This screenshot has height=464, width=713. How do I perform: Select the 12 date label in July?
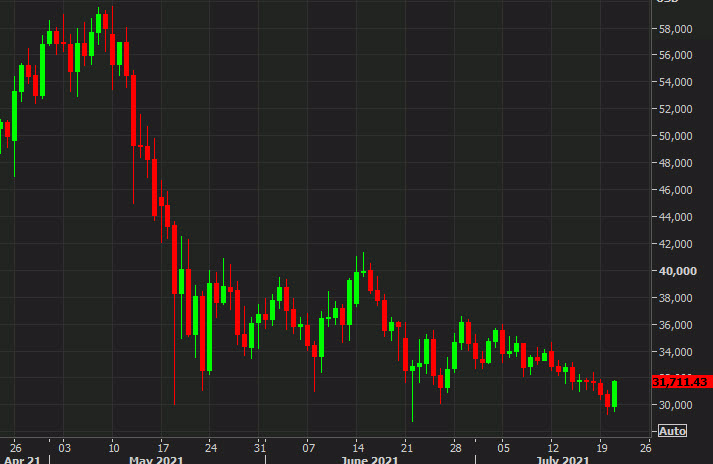(x=553, y=448)
